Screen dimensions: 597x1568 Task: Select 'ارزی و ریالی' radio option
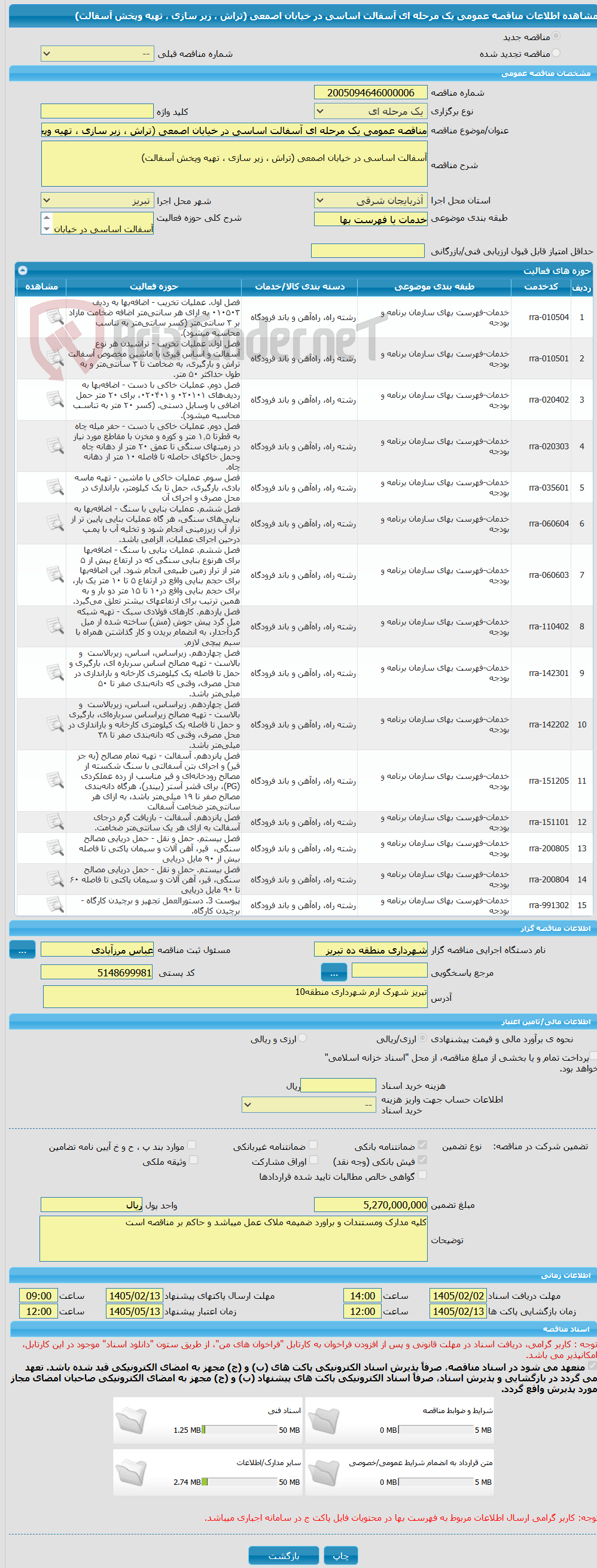303,1039
